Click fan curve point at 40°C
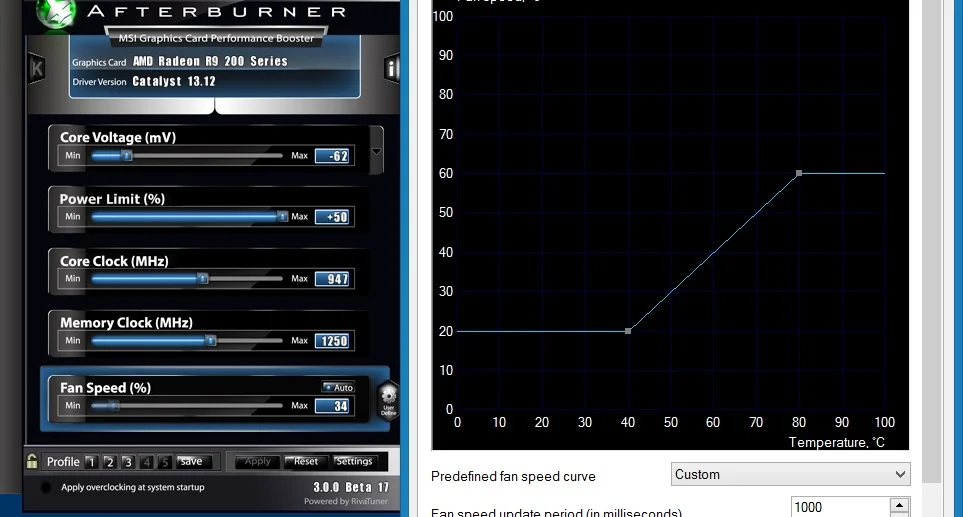This screenshot has width=963, height=517. tap(628, 331)
